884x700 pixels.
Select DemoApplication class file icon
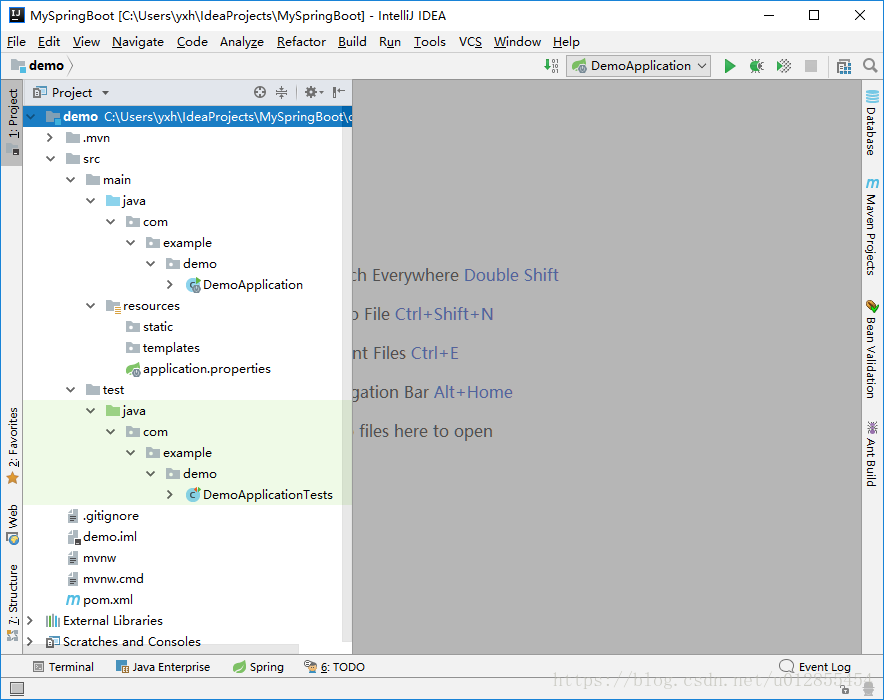(193, 285)
